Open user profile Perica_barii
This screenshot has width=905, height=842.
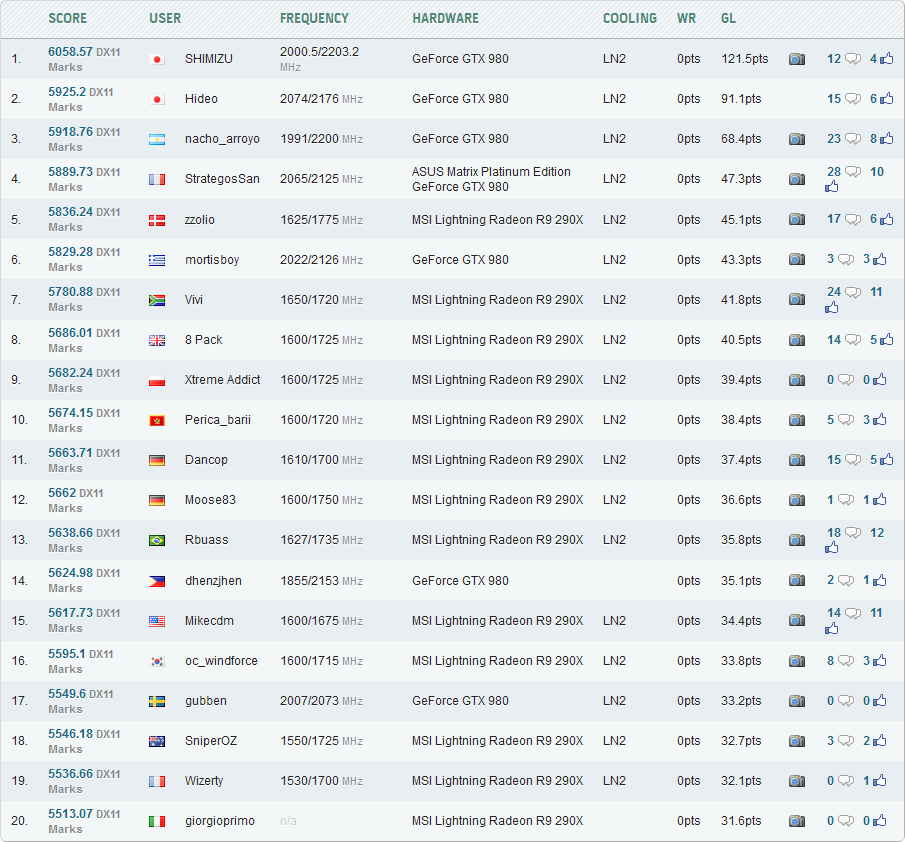click(218, 420)
